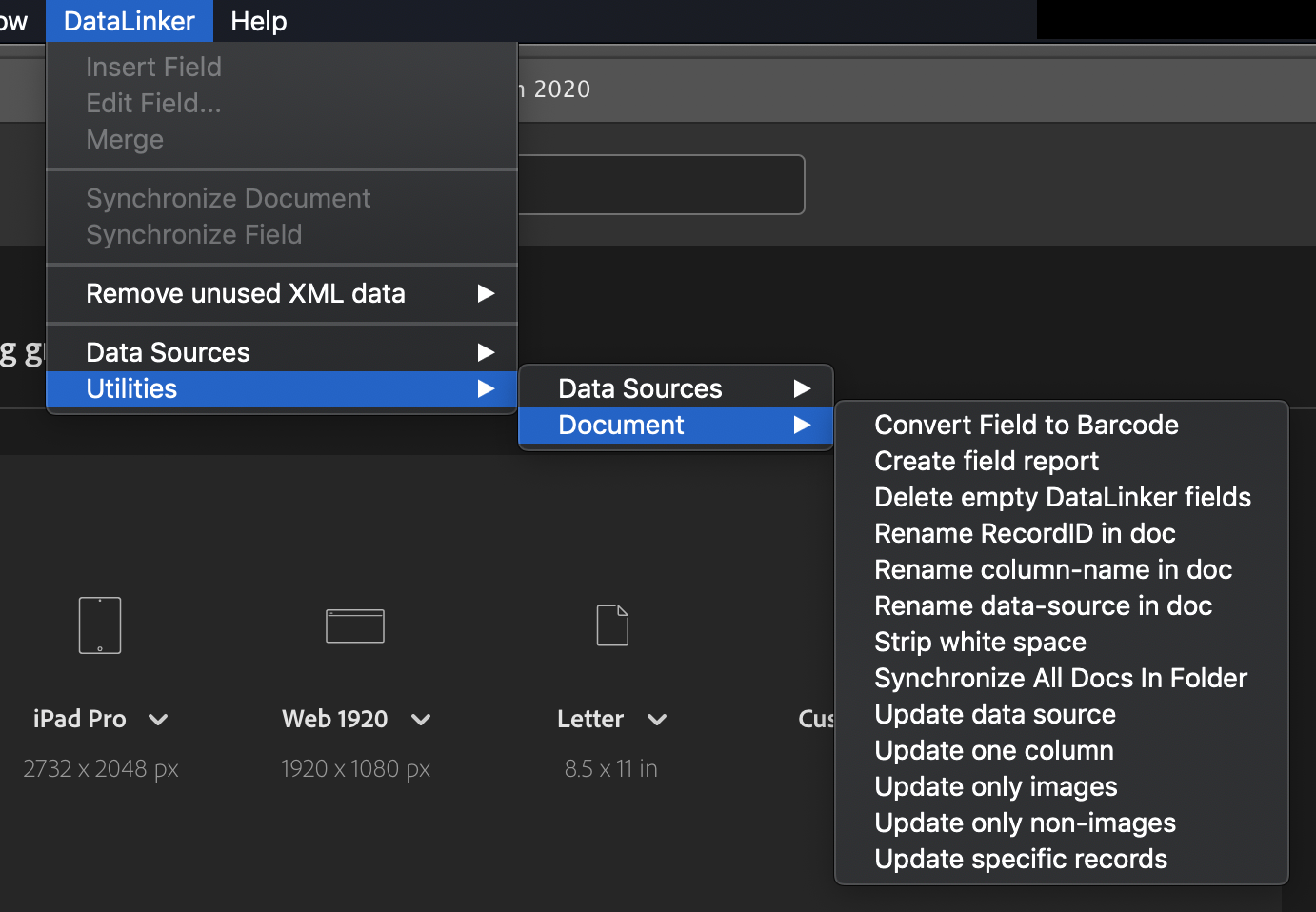Open the Letter preset dropdown chevron
The height and width of the screenshot is (912, 1316).
click(x=656, y=720)
